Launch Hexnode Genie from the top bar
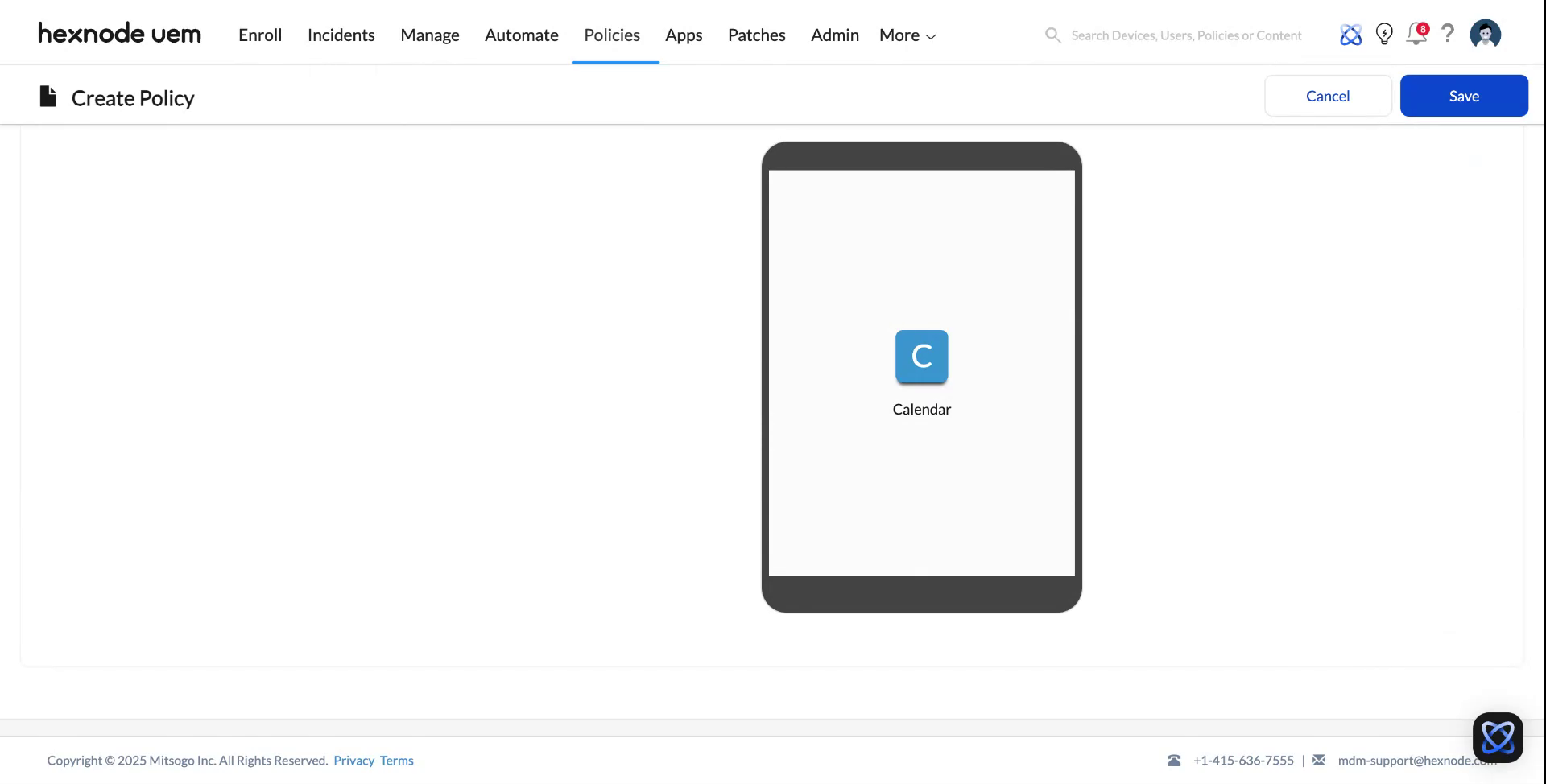The width and height of the screenshot is (1546, 784). pos(1351,34)
